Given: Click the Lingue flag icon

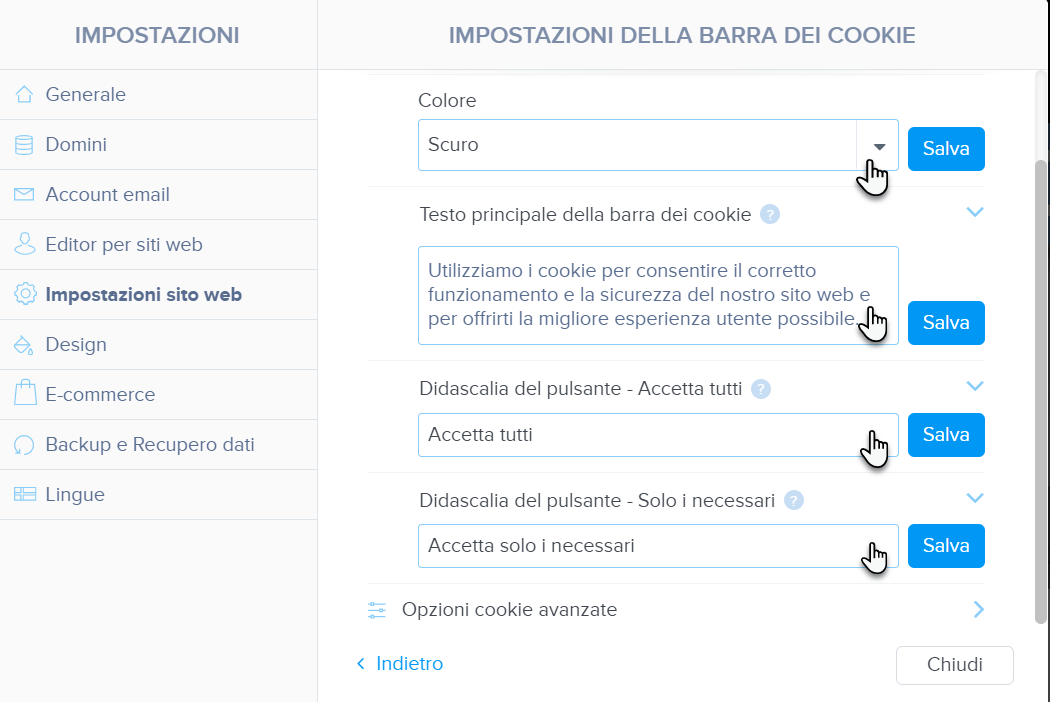Looking at the screenshot, I should click(x=25, y=494).
